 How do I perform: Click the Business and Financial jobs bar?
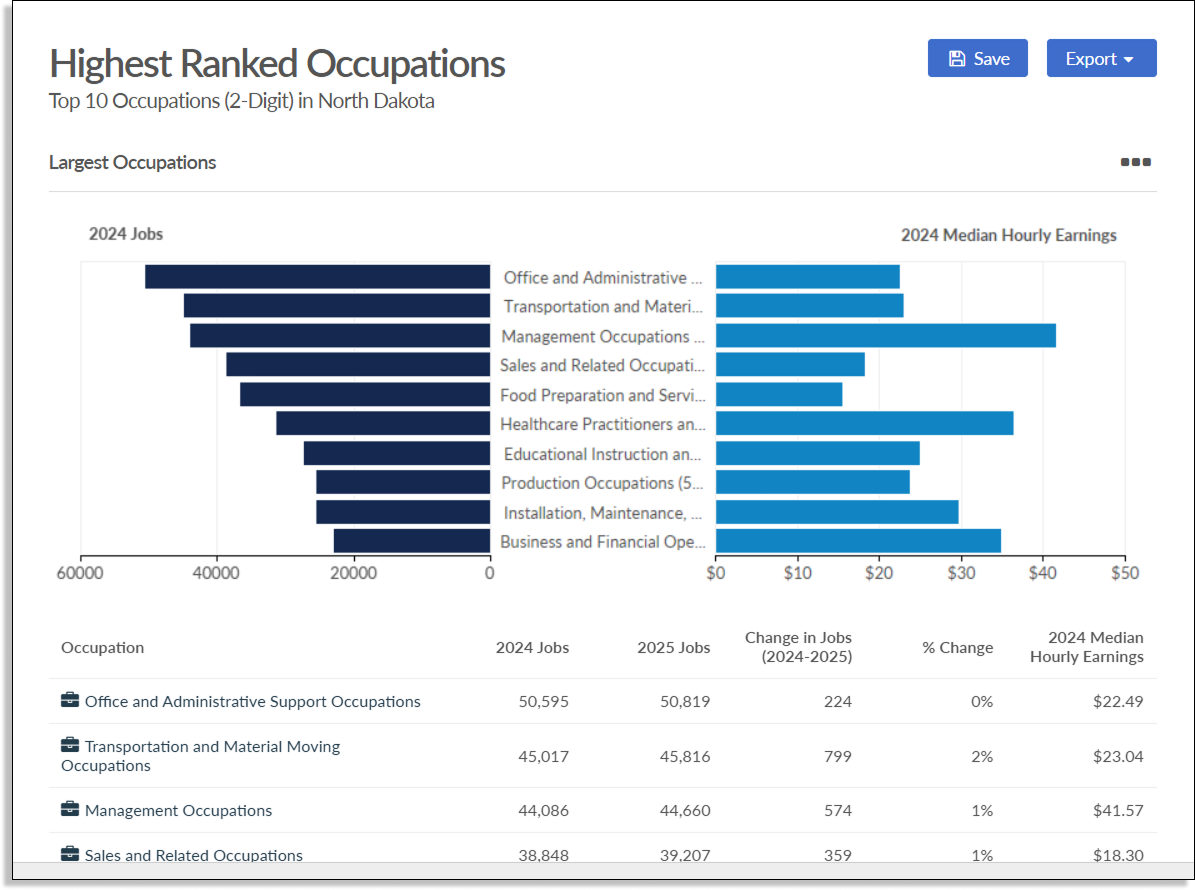coord(411,542)
